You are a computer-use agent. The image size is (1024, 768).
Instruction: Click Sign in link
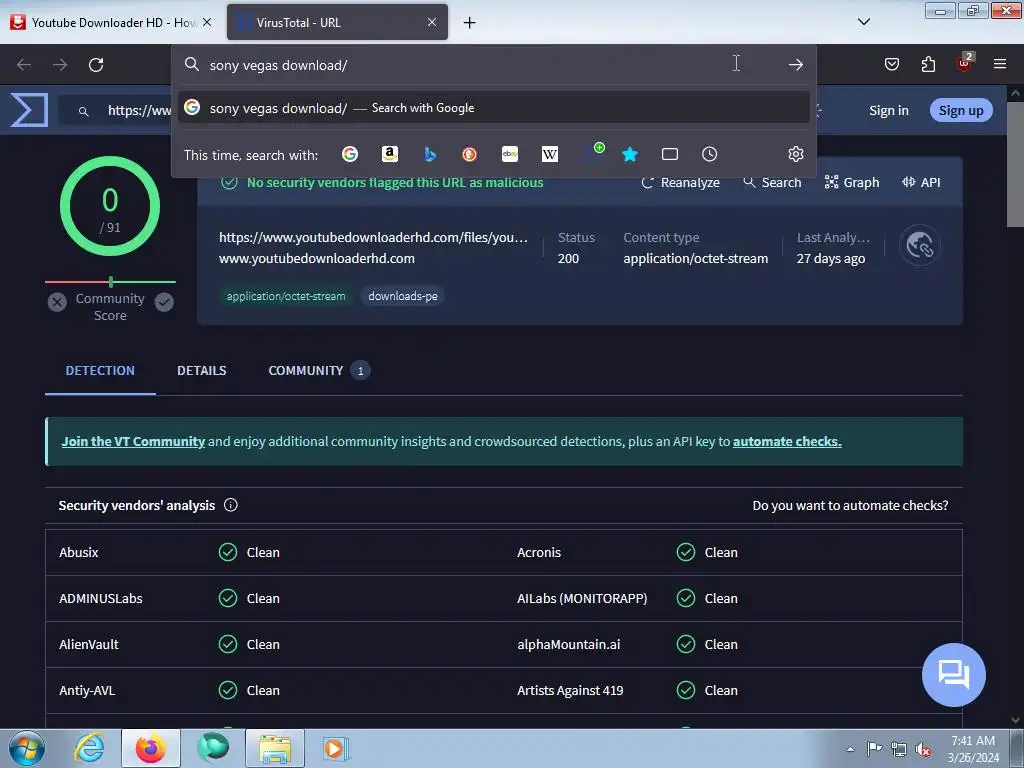[889, 110]
